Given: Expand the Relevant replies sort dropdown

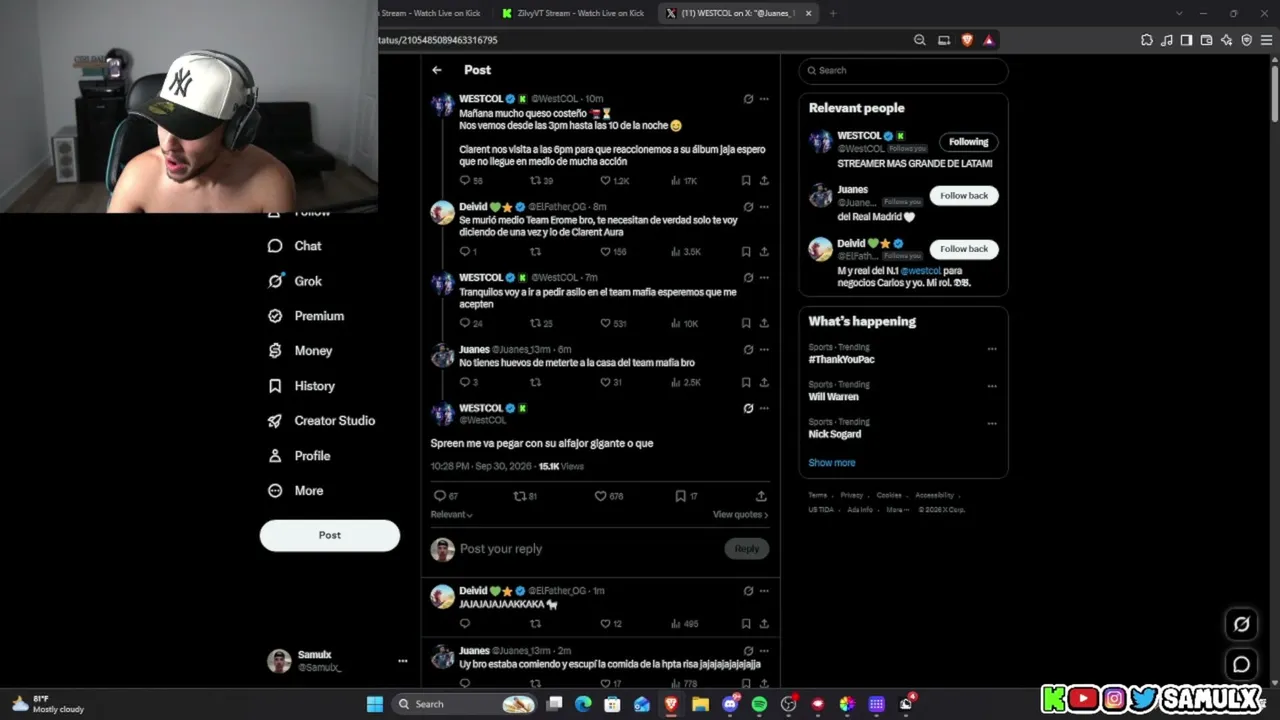Looking at the screenshot, I should 451,514.
